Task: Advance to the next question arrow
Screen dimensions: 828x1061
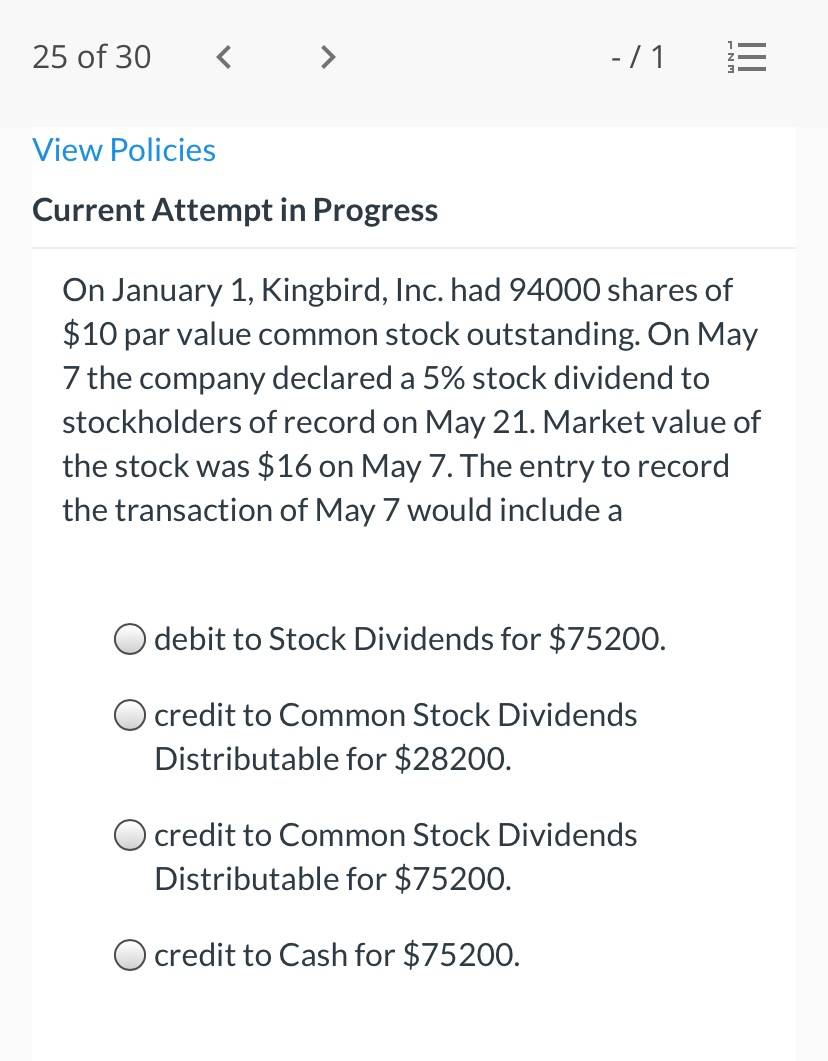Action: pyautogui.click(x=328, y=58)
